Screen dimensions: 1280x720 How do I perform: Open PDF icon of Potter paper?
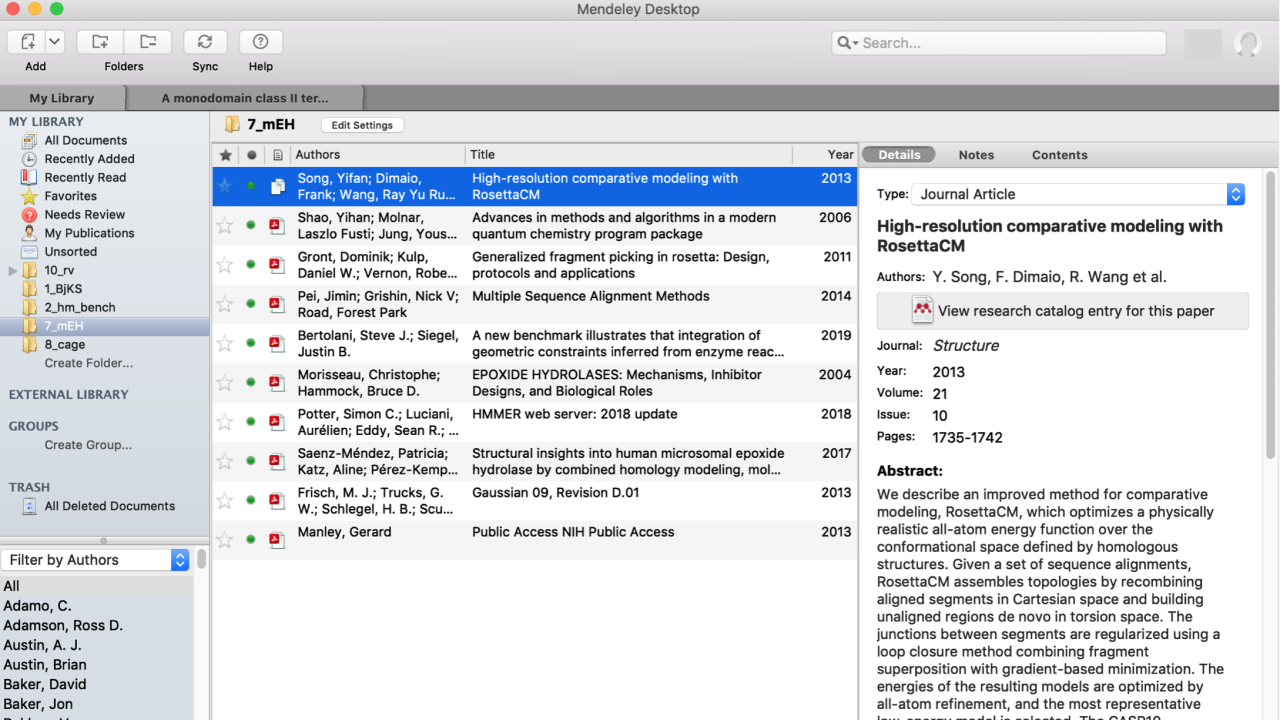[277, 422]
